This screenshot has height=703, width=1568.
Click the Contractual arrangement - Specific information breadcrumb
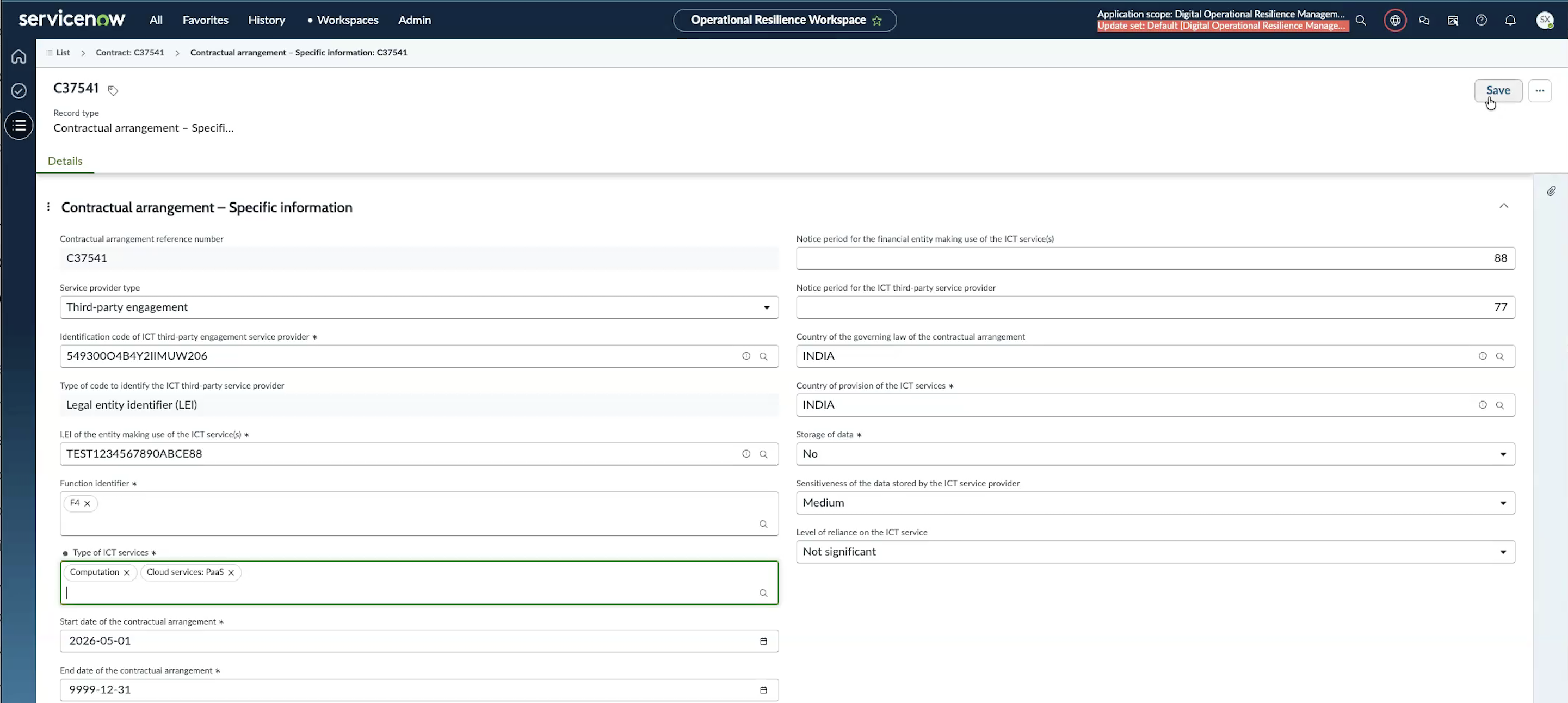(x=299, y=52)
